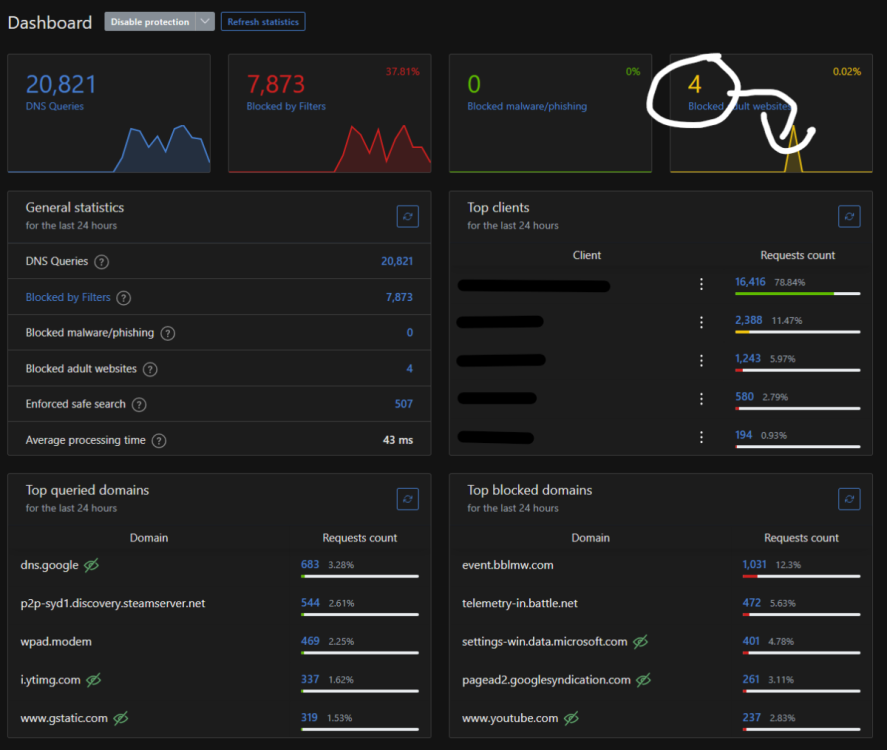
Task: Show help for Enforced safe search
Action: [139, 405]
